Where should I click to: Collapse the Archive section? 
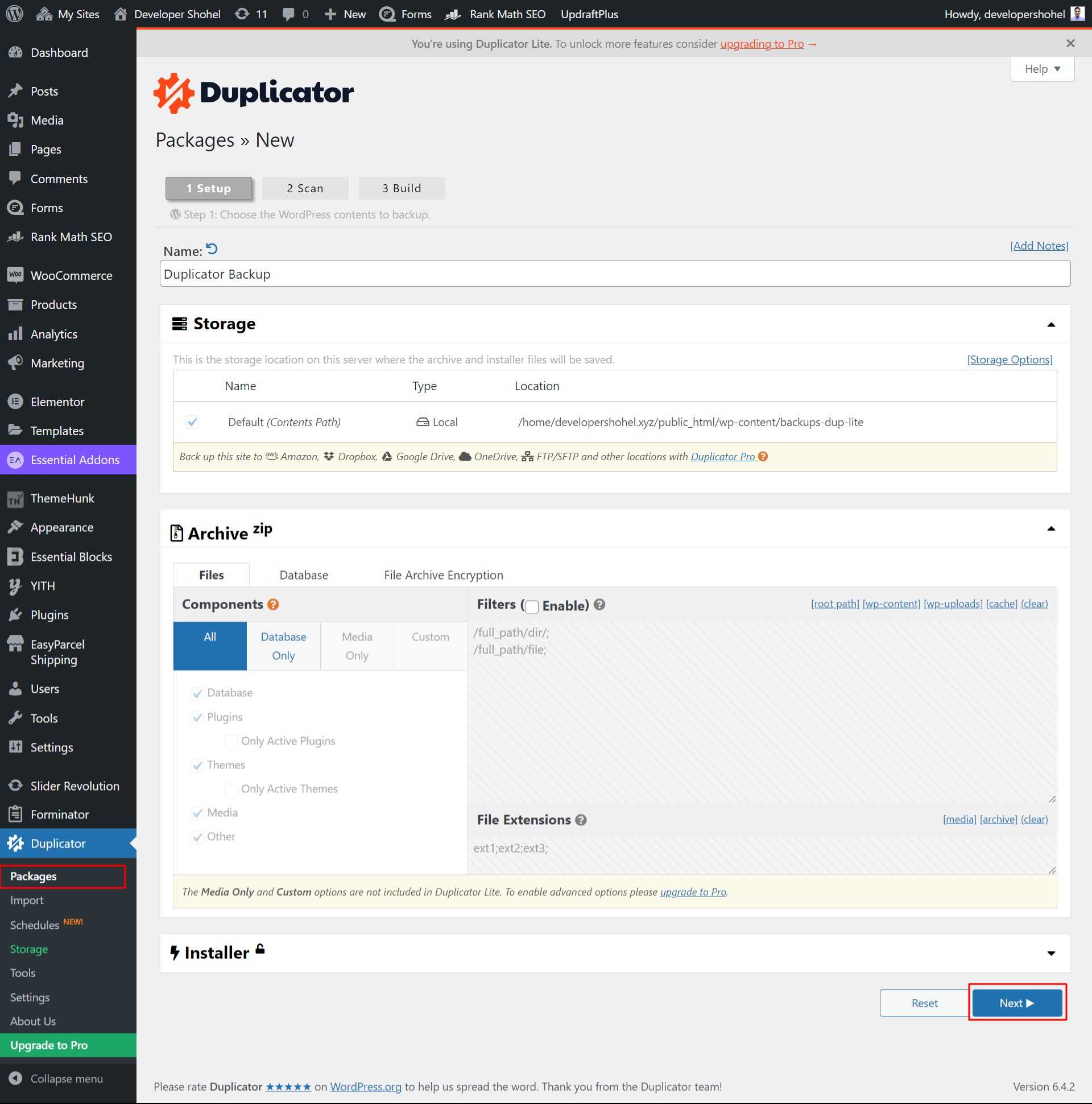point(1050,528)
